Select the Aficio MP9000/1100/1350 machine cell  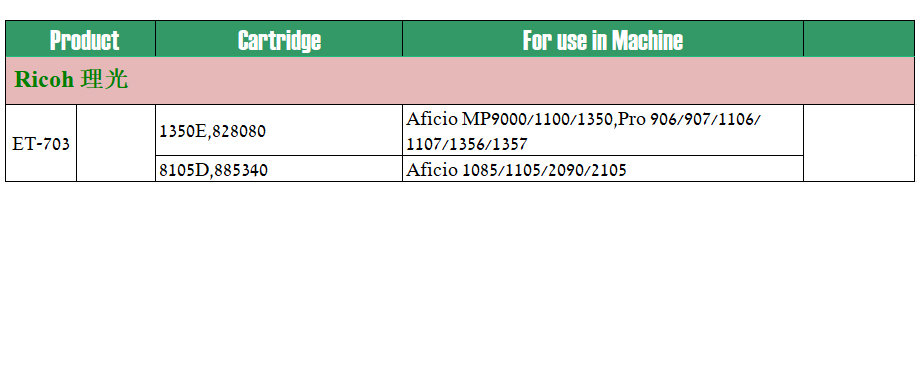pos(603,130)
